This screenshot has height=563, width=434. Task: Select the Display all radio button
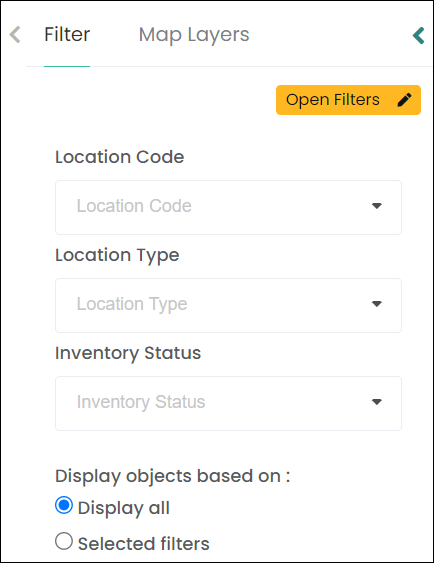[64, 506]
